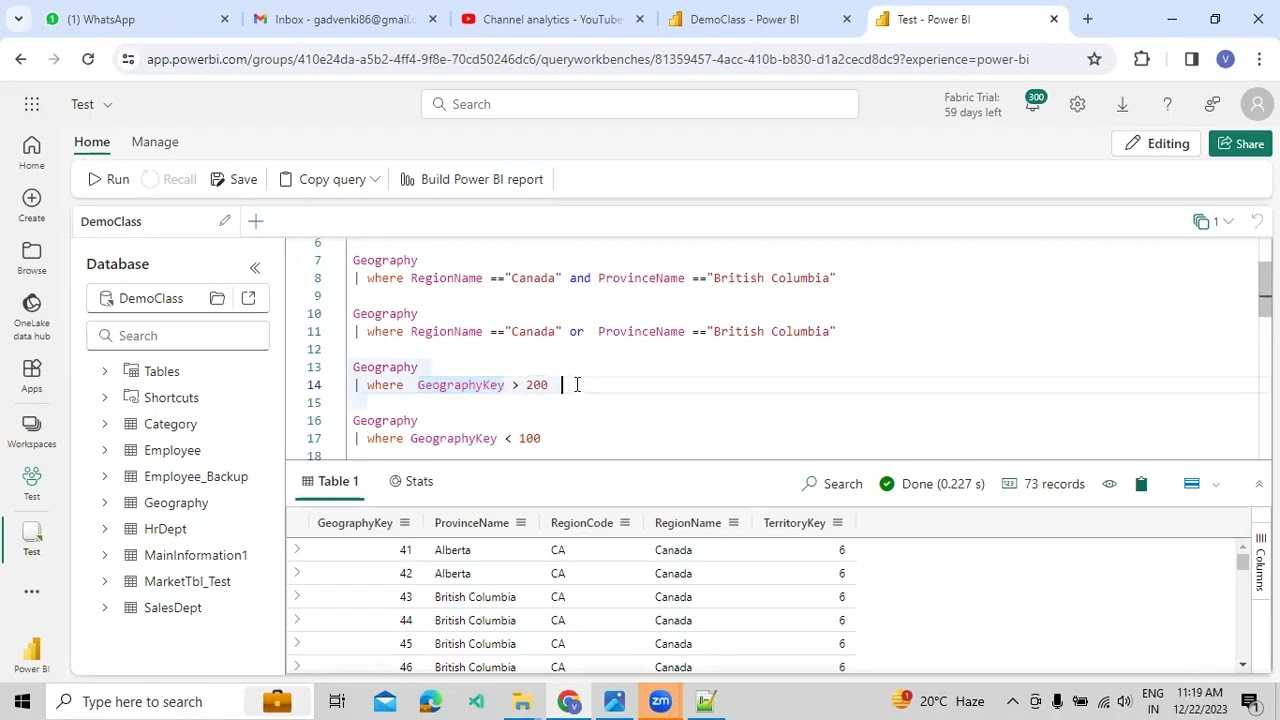Viewport: 1280px width, 720px height.
Task: Open the taskbar Task View icon
Action: [337, 701]
